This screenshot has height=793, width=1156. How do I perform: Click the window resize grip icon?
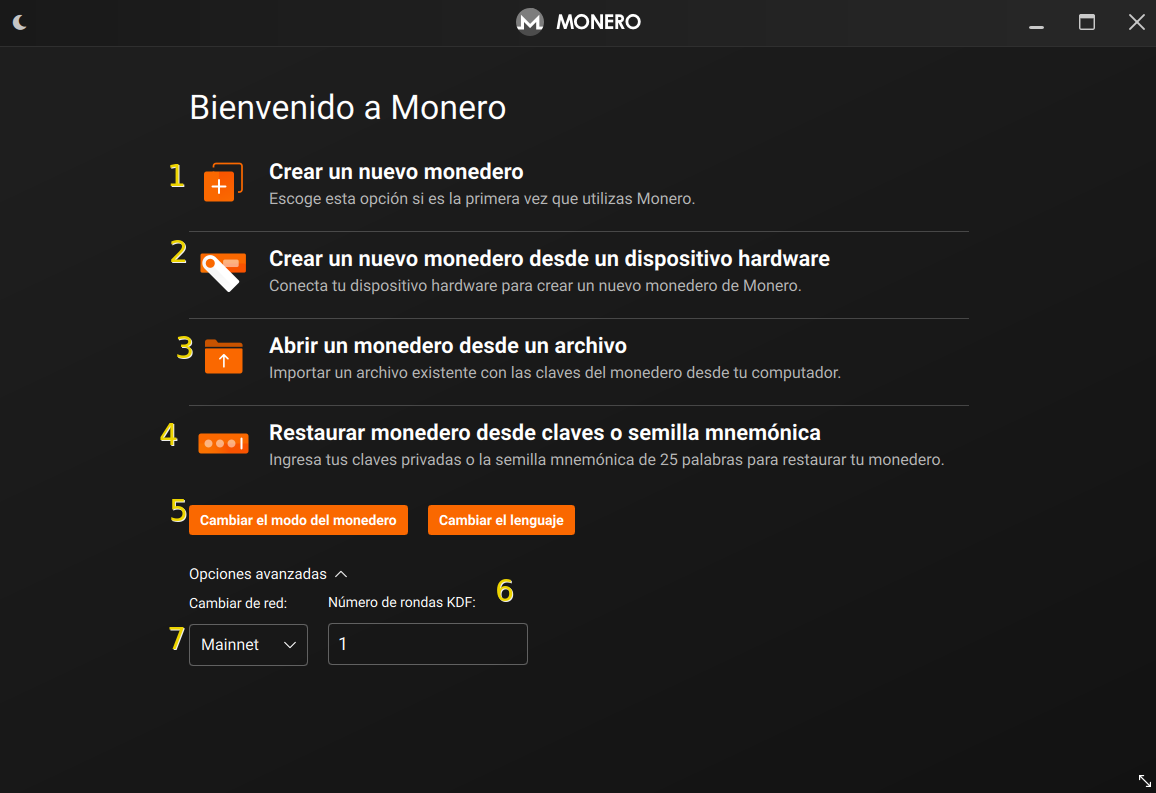(x=1144, y=780)
